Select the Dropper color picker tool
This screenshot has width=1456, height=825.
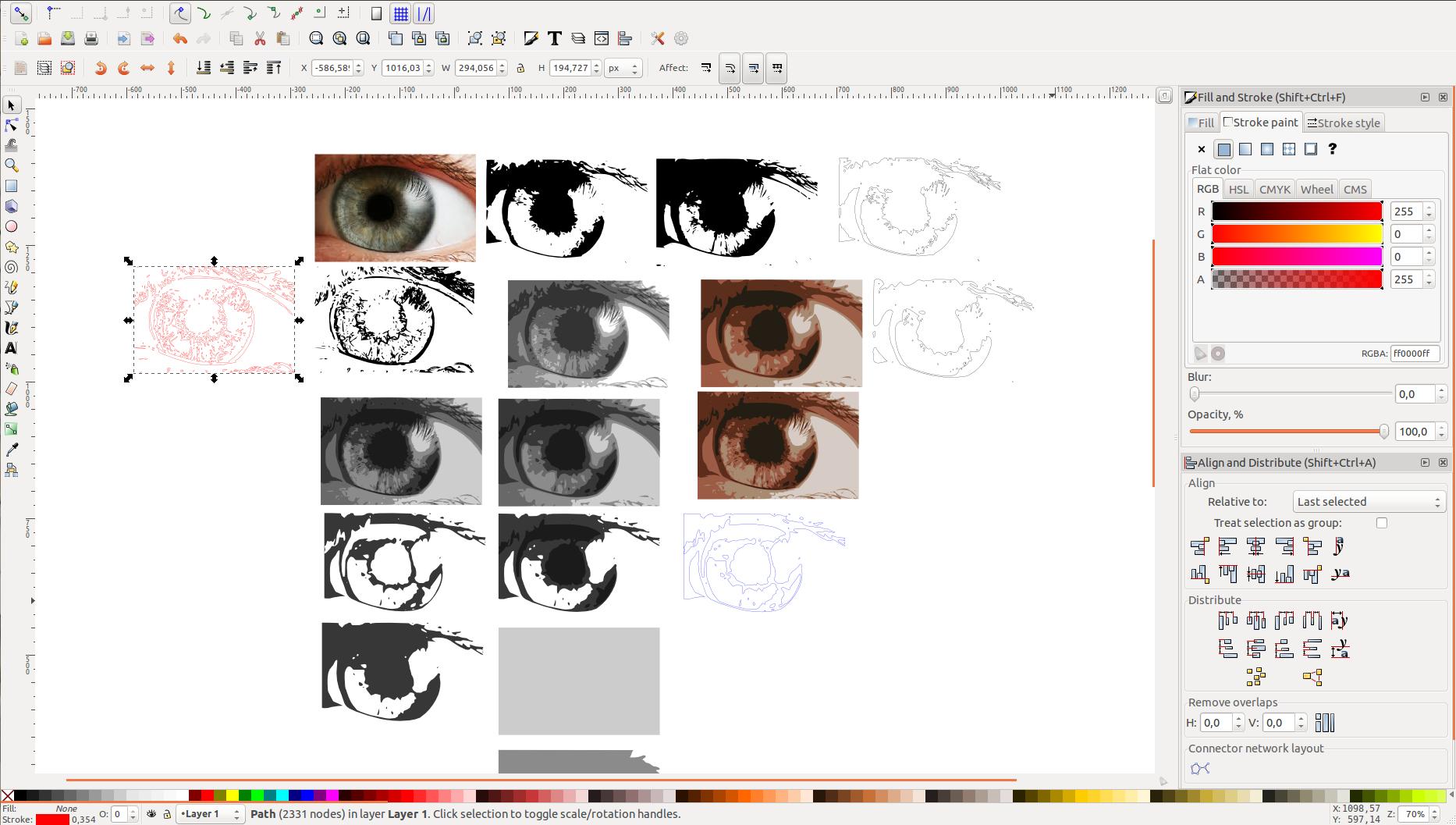point(11,450)
